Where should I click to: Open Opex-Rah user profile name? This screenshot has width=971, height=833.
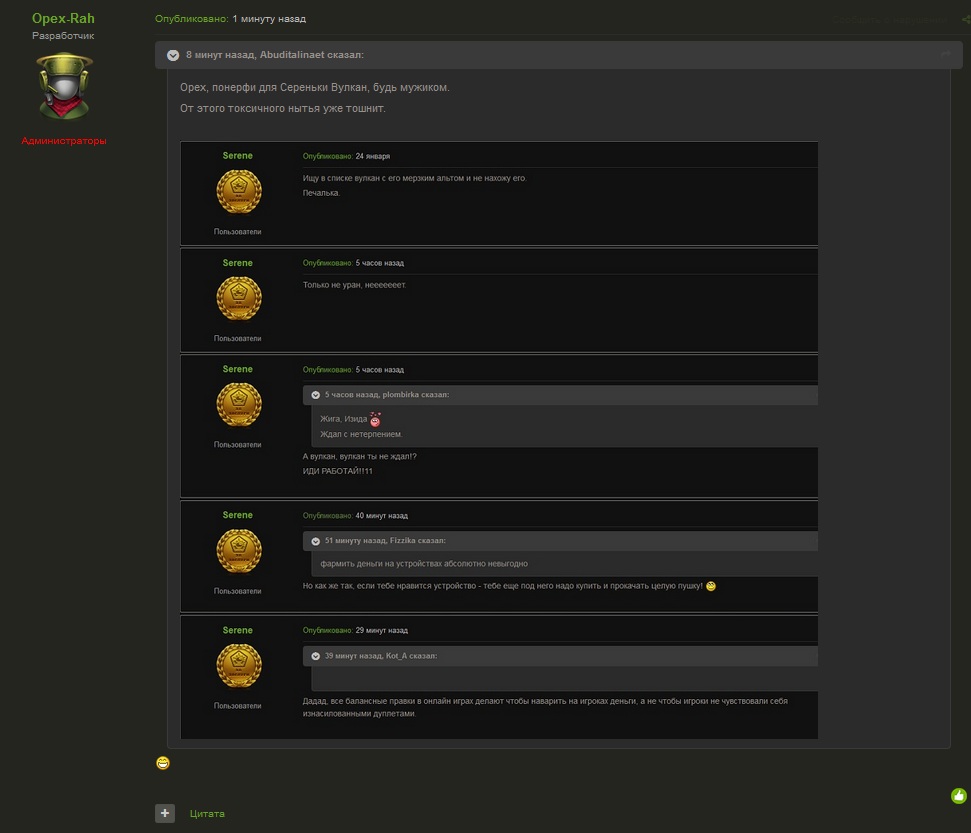63,19
